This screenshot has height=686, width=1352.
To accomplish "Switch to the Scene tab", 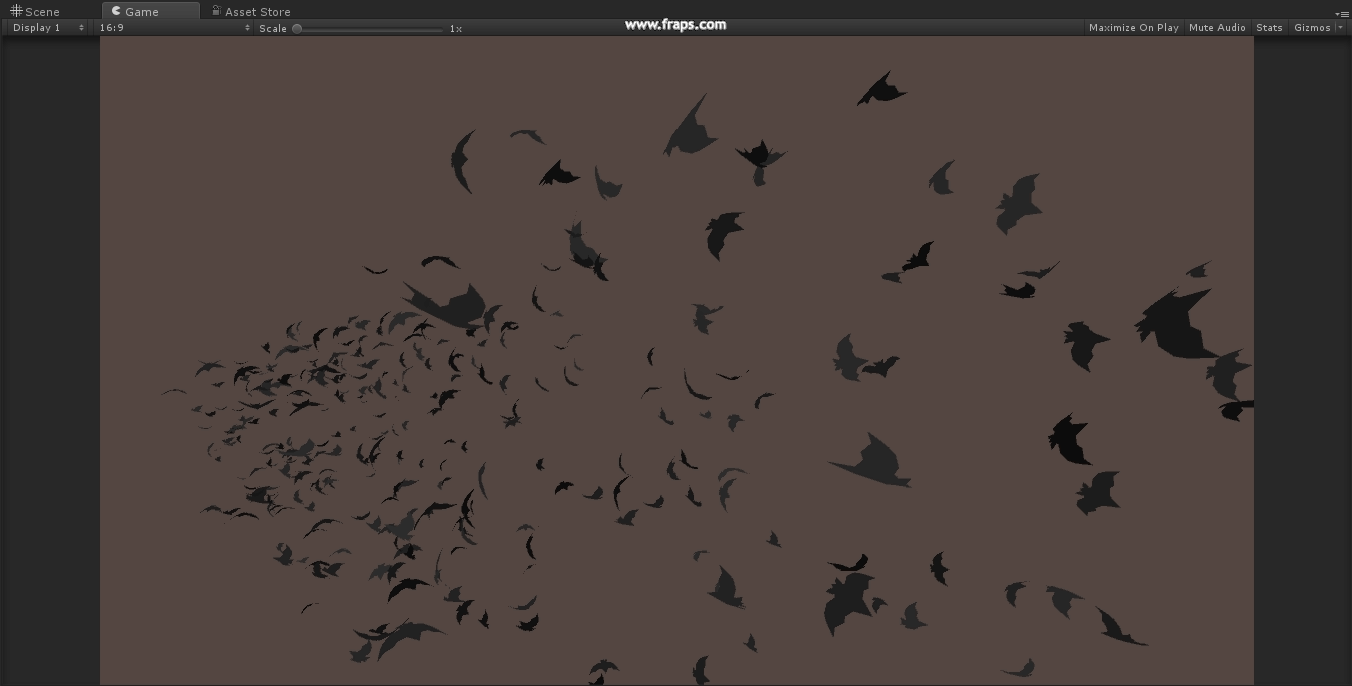I will coord(36,11).
